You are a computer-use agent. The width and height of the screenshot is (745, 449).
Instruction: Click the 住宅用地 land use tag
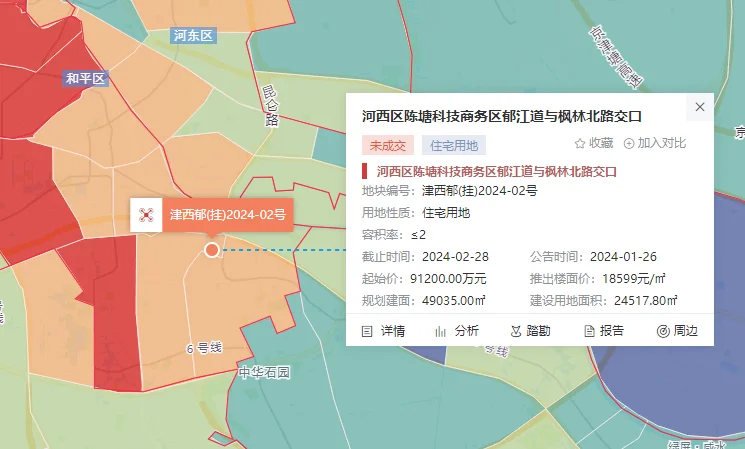[x=453, y=144]
